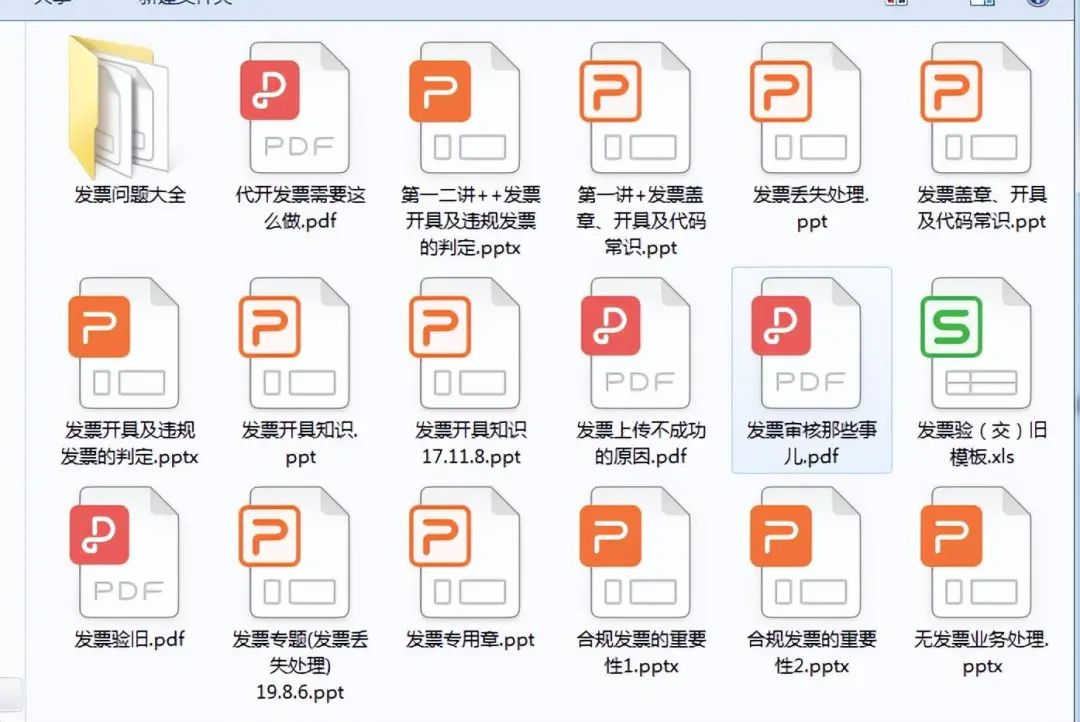Select the 无发票业务处理.pptx file icon
1080x722 pixels.
pos(976,553)
